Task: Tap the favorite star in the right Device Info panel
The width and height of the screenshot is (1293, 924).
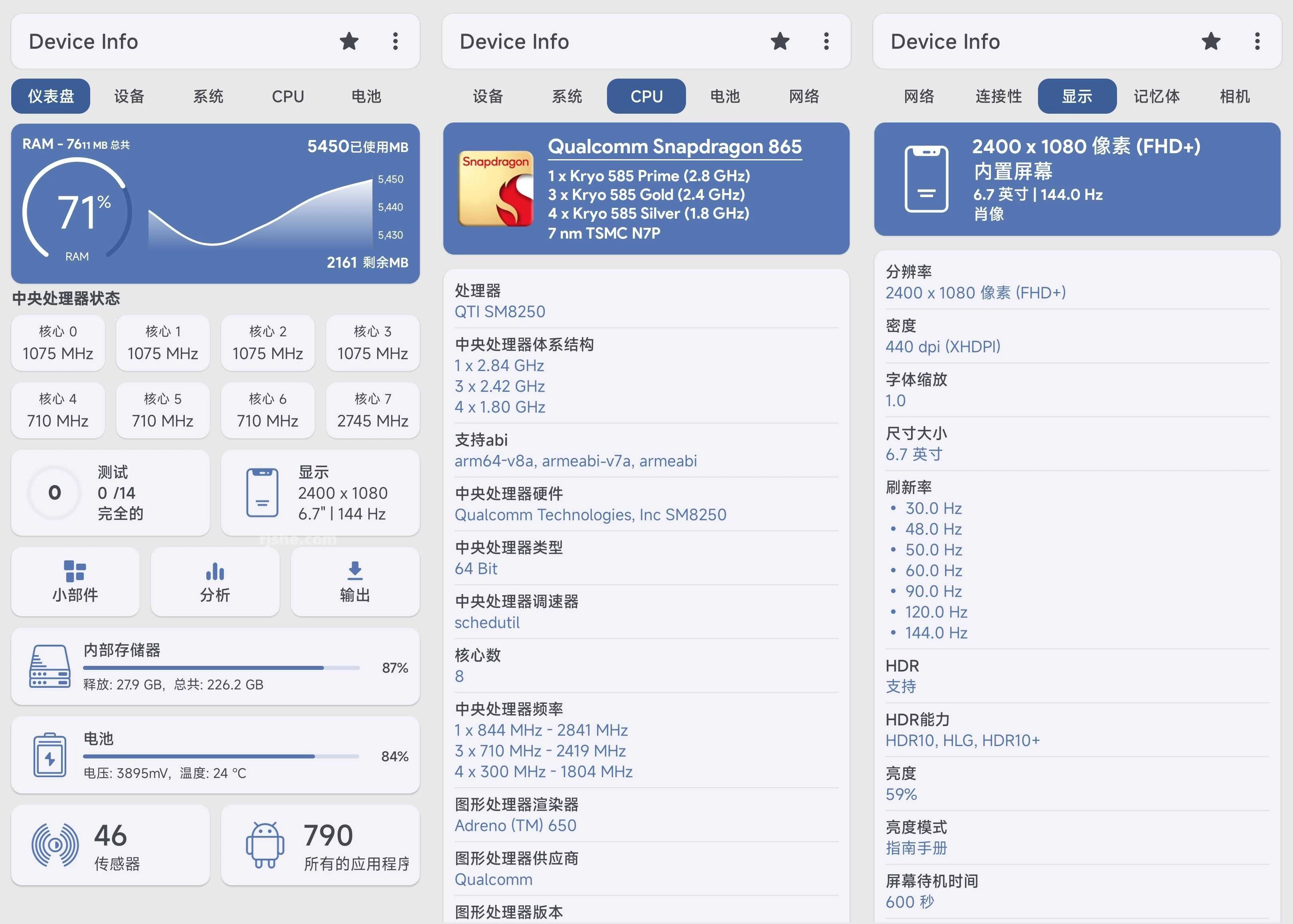Action: tap(1210, 41)
